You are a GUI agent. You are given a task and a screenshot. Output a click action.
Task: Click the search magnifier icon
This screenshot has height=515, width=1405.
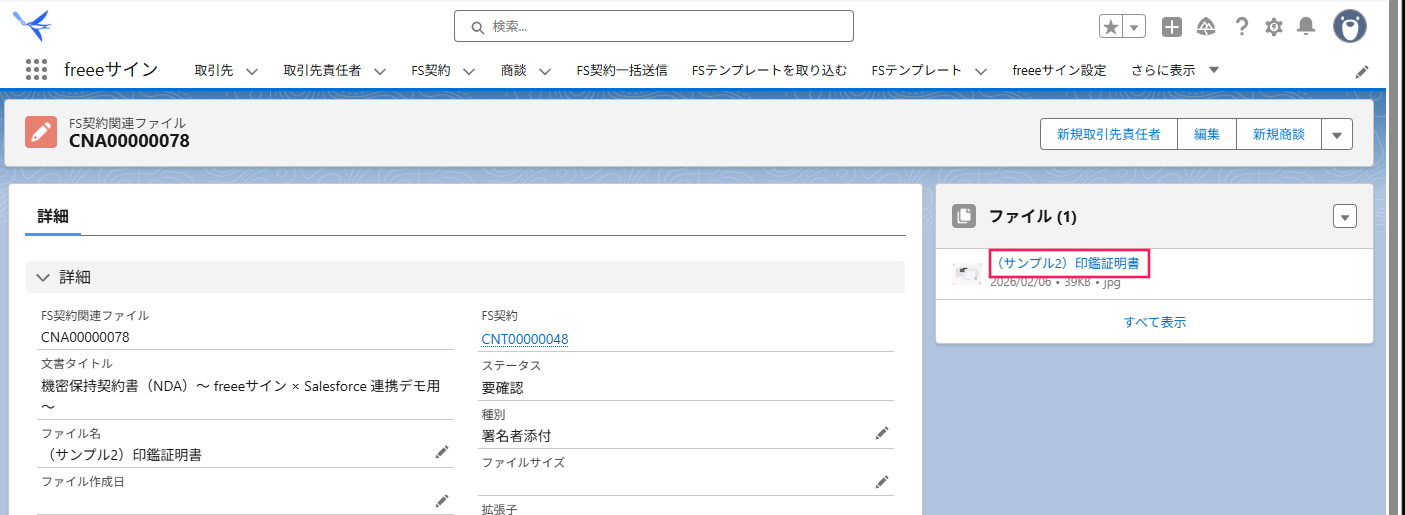[x=477, y=26]
